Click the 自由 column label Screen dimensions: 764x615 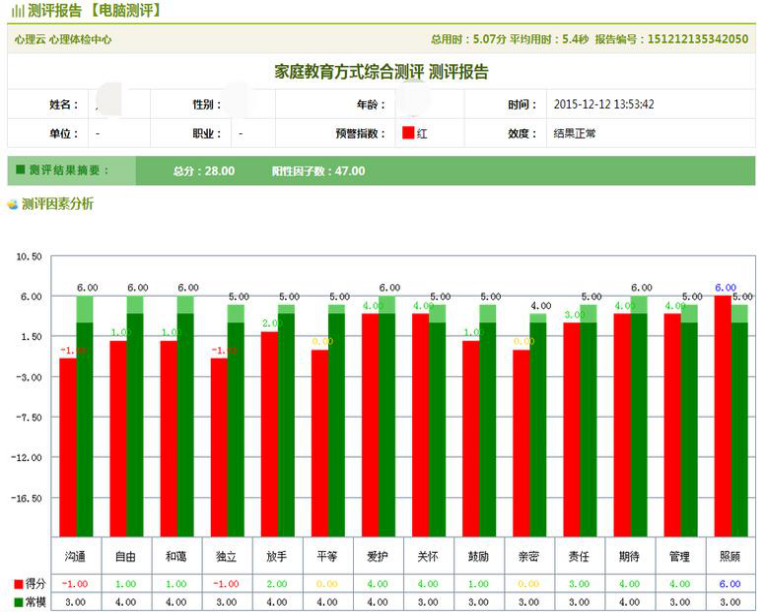pos(125,556)
